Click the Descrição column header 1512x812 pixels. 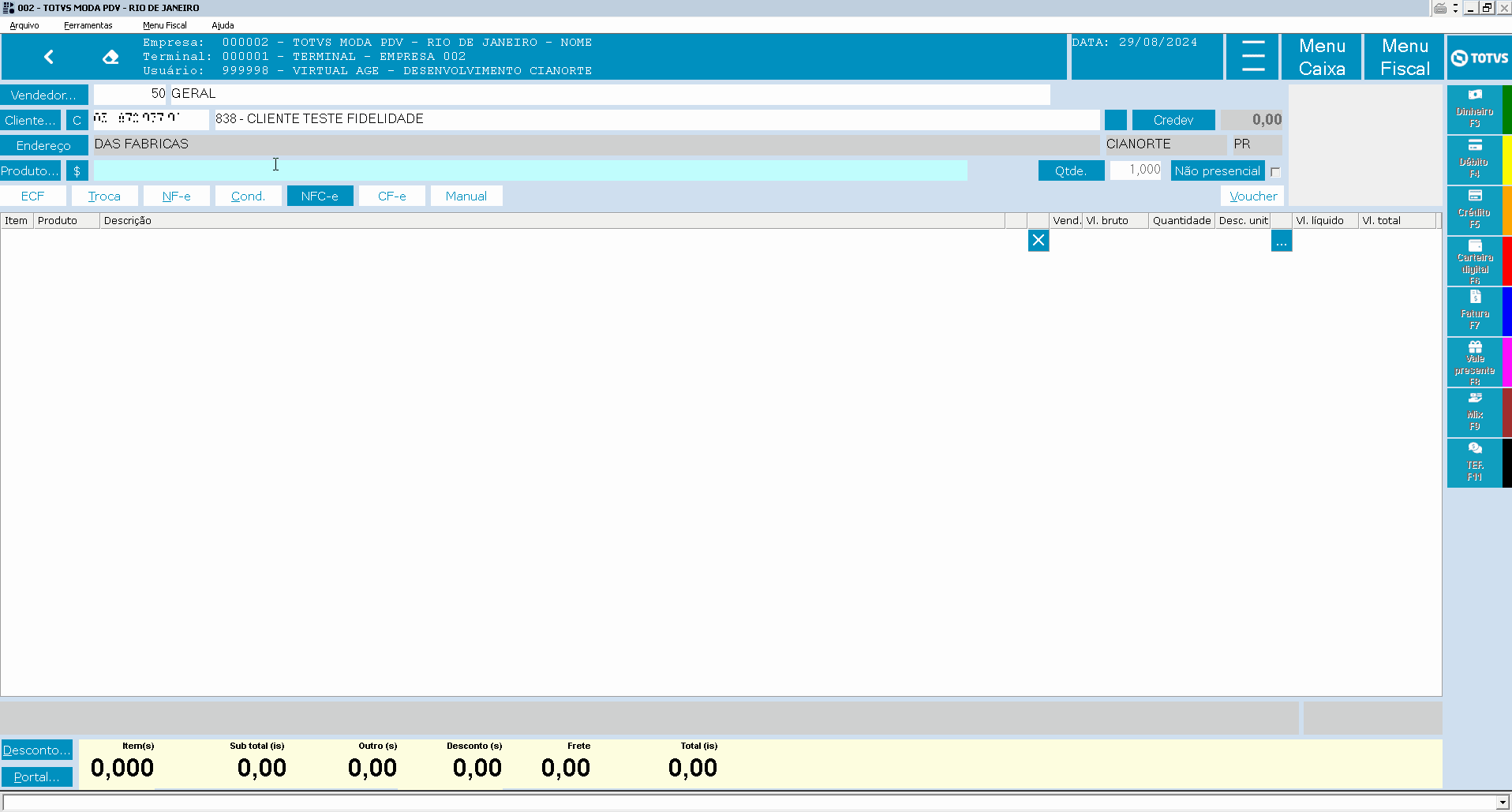point(552,221)
